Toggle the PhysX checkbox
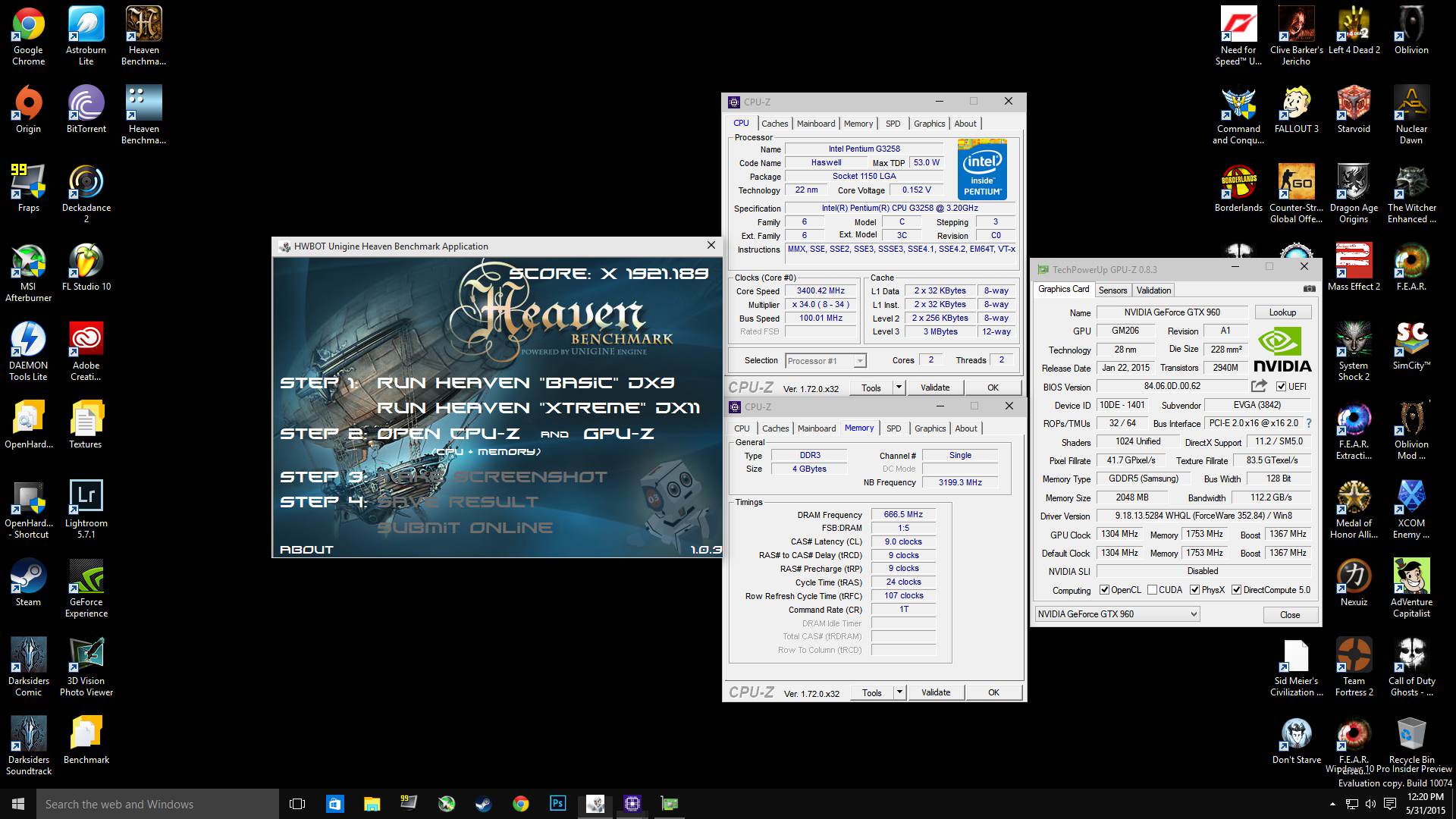This screenshot has height=819, width=1456. 1195,590
